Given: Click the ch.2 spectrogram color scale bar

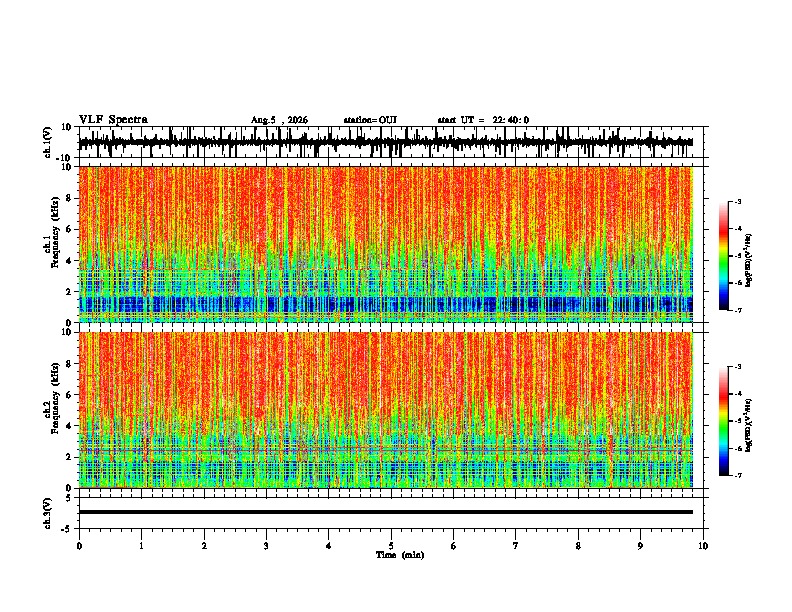Looking at the screenshot, I should (723, 421).
